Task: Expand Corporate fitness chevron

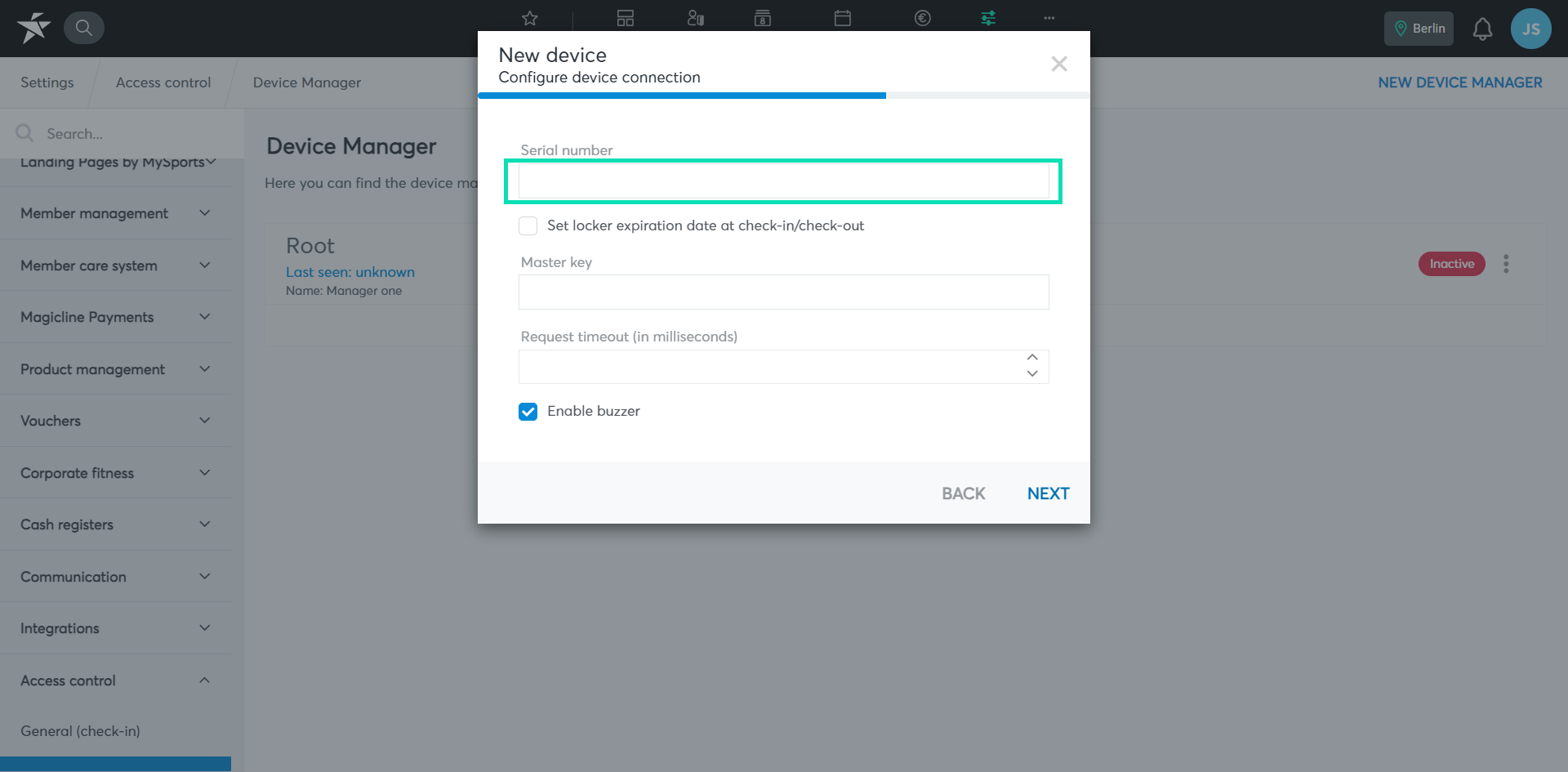Action: 205,473
